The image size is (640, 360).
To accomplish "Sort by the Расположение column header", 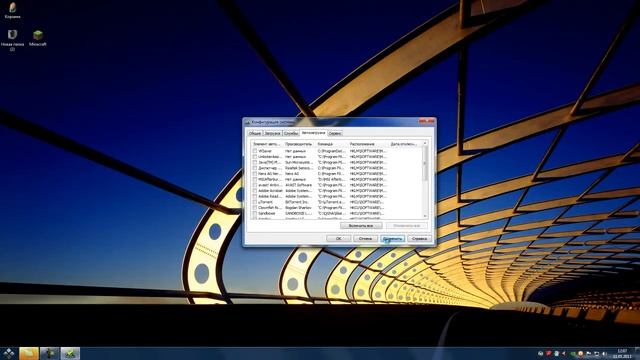I will point(369,144).
